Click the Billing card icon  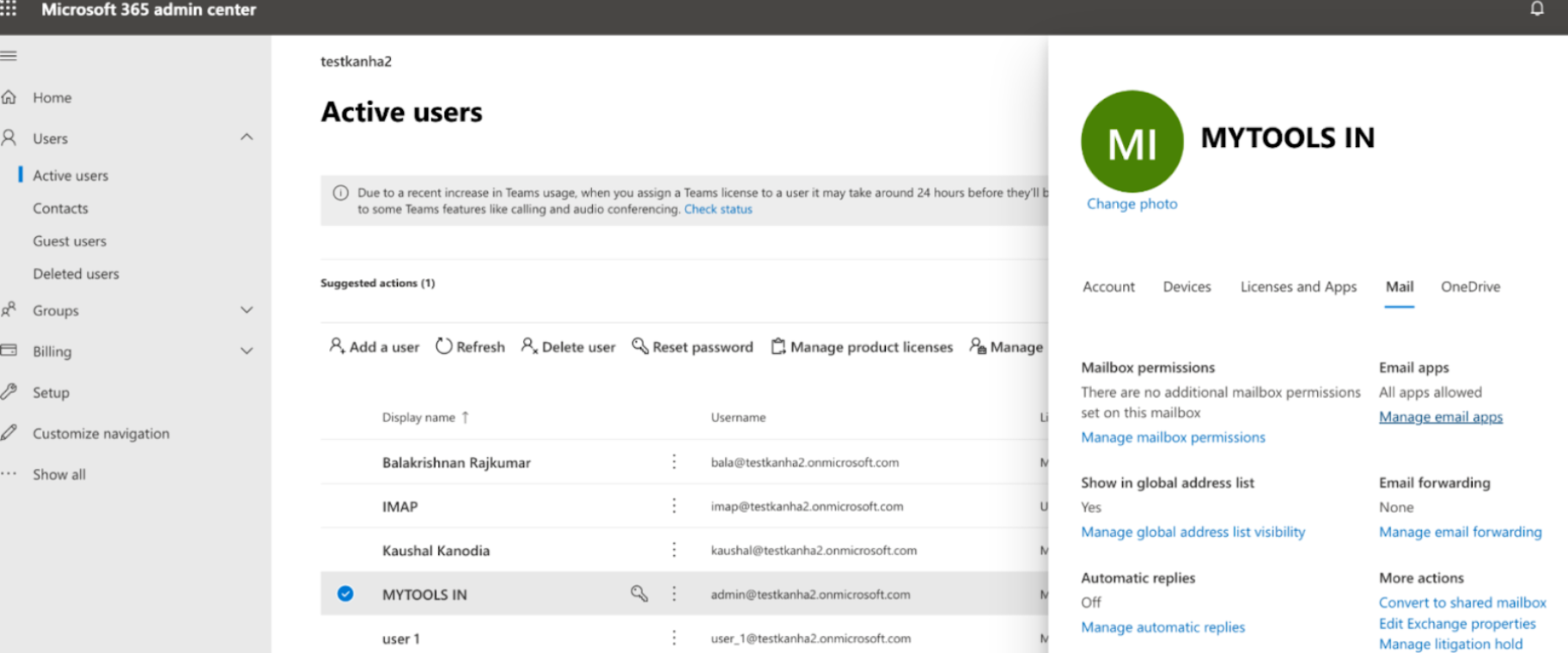coord(9,351)
